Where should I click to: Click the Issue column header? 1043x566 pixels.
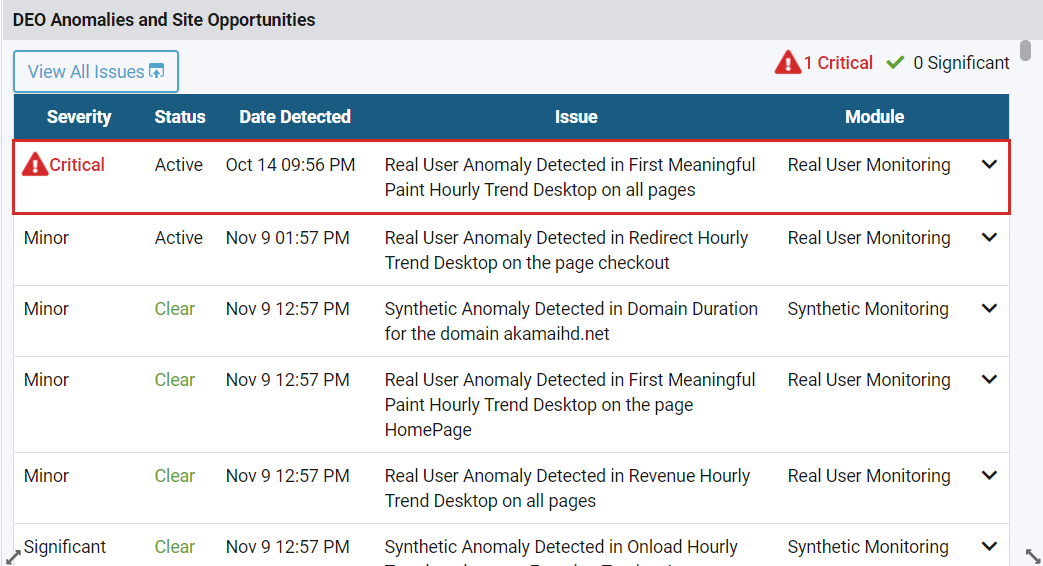[x=576, y=117]
